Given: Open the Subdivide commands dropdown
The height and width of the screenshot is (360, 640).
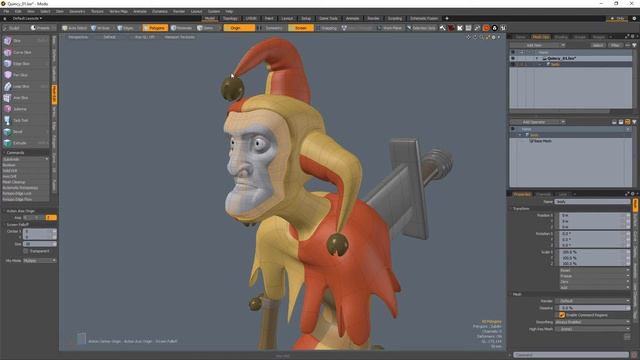Looking at the screenshot, I should 25,159.
